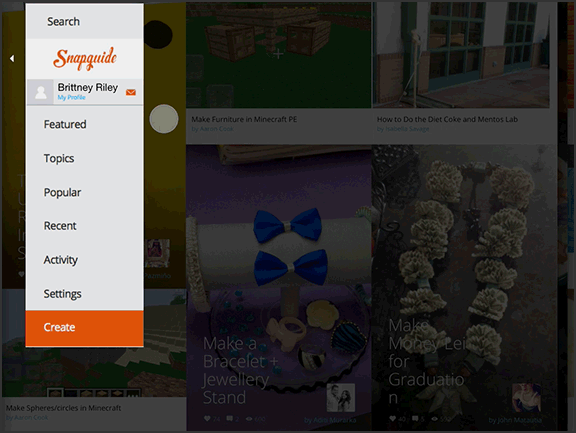The width and height of the screenshot is (576, 433).
Task: Open My Profile link
Action: (71, 97)
